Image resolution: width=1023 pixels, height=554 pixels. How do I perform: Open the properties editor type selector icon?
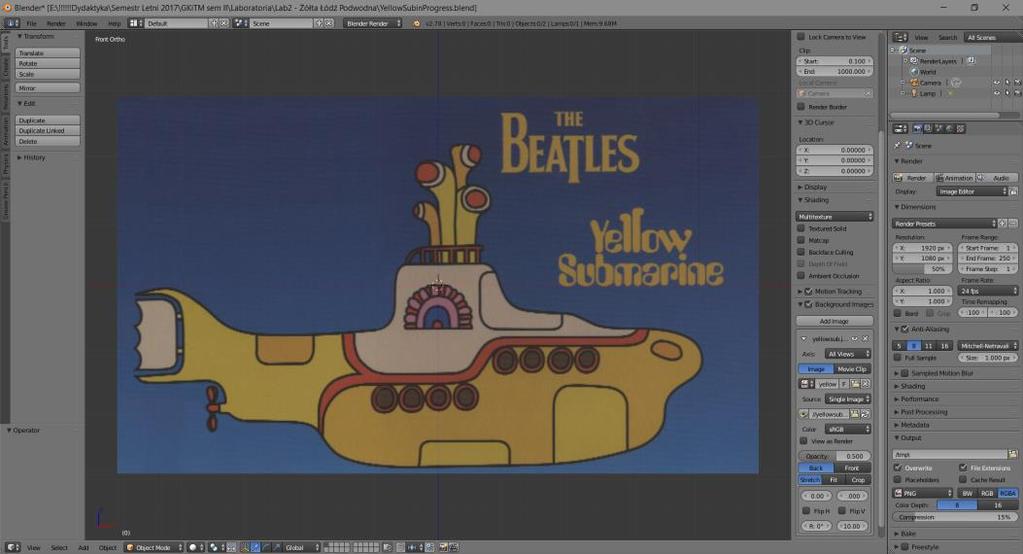(900, 129)
